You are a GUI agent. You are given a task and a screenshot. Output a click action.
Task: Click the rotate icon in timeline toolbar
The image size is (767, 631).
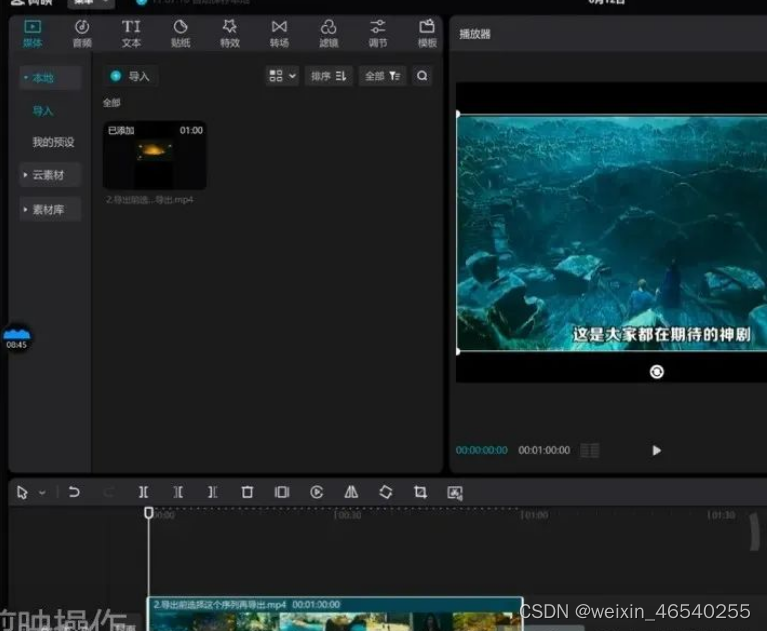point(385,492)
